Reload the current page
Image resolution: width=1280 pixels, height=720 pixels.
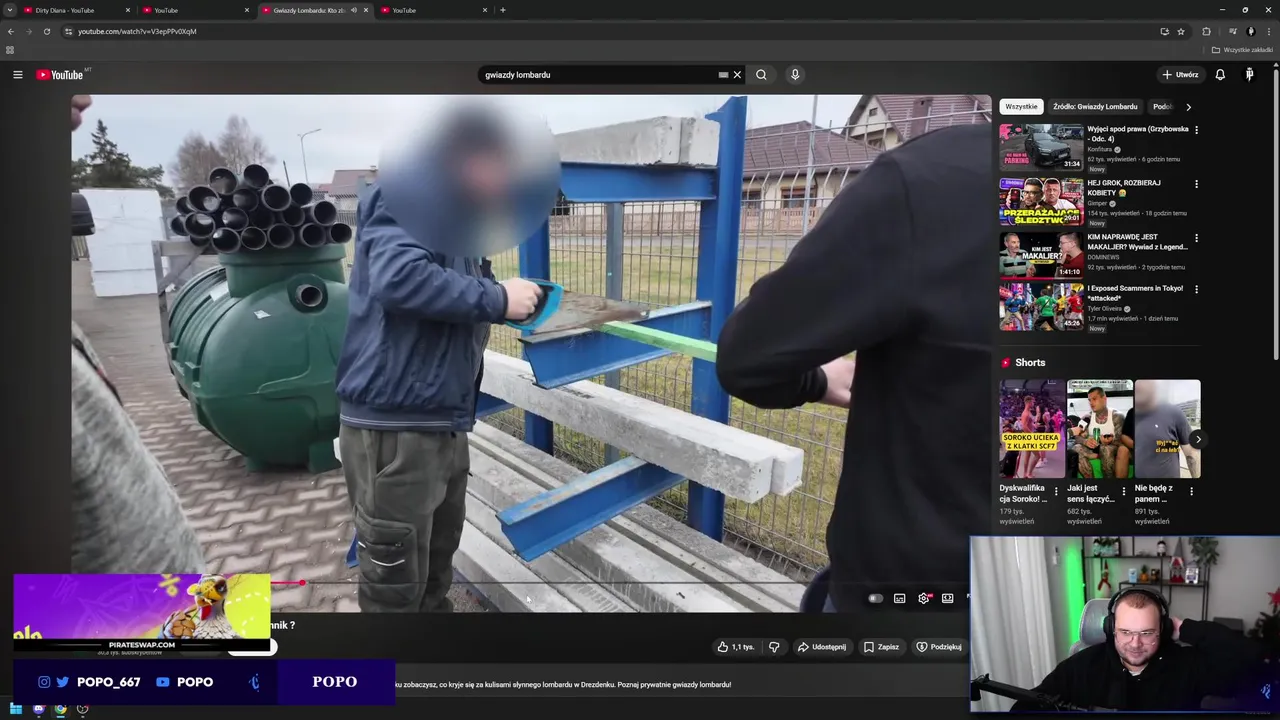(46, 31)
